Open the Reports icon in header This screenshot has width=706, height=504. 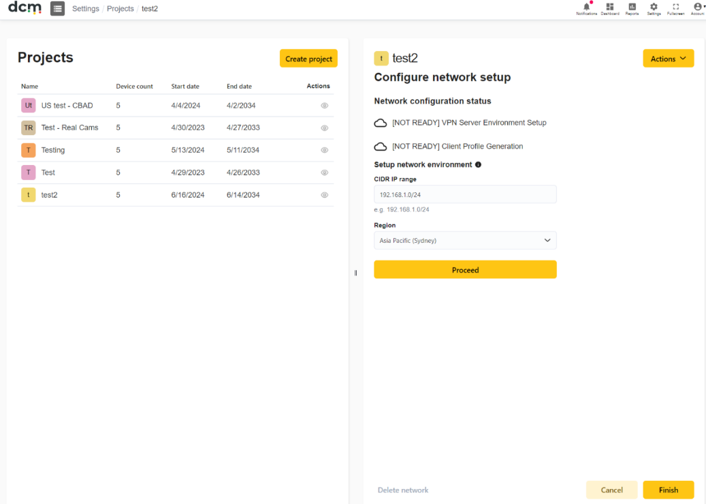coord(632,8)
